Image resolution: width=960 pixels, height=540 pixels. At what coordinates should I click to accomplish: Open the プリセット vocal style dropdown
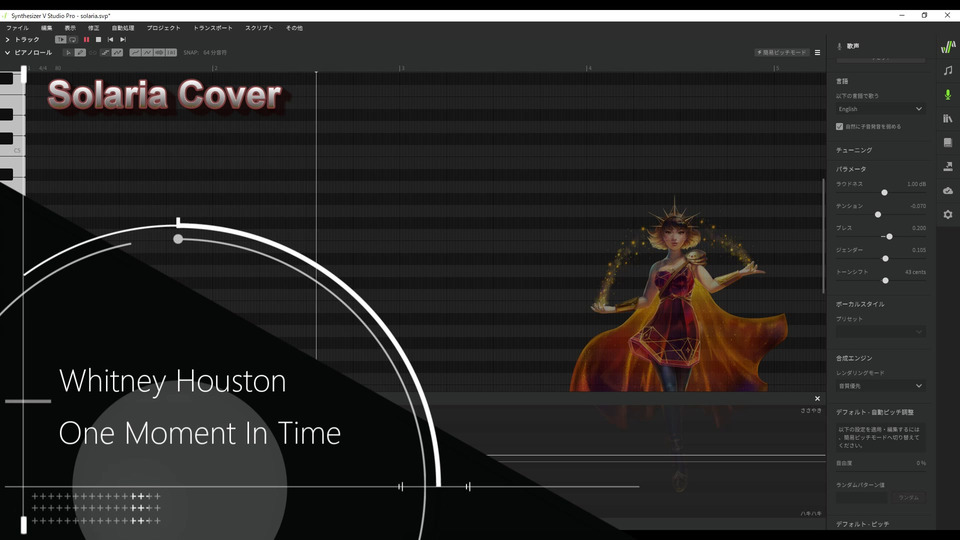click(x=880, y=332)
